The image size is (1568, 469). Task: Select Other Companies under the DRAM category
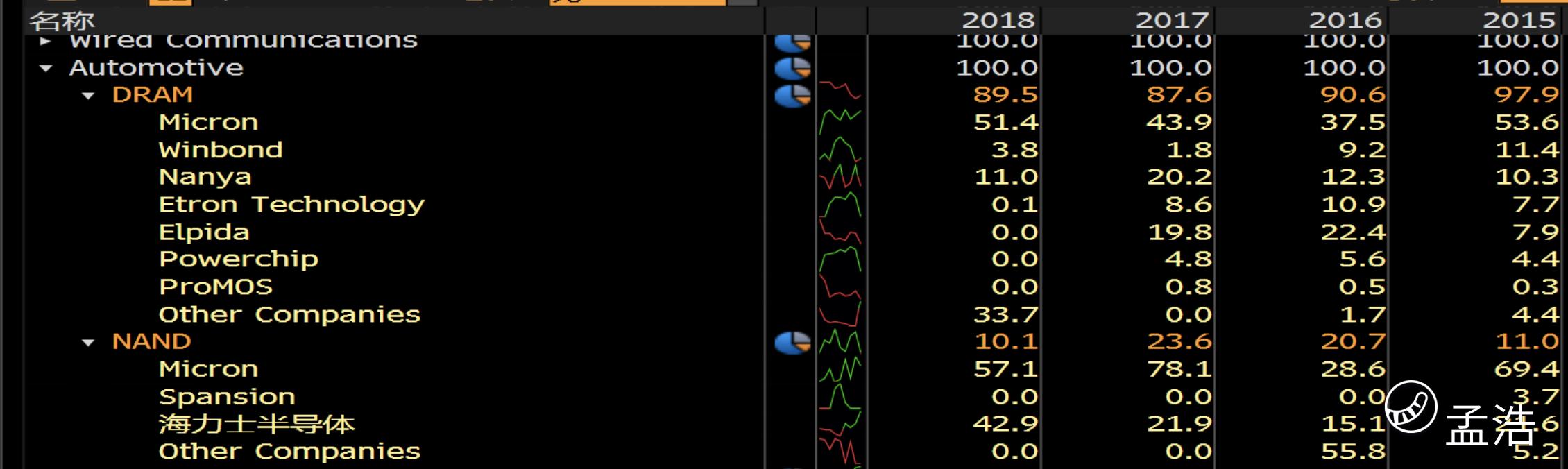point(289,314)
